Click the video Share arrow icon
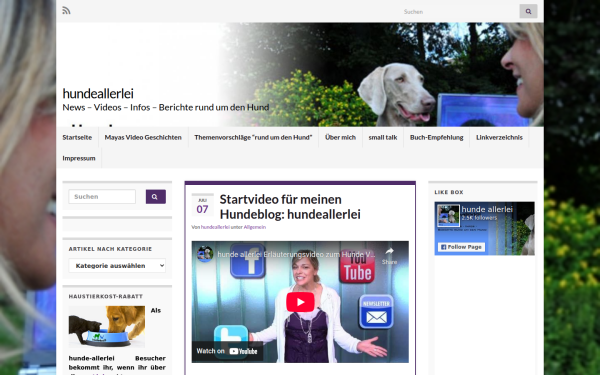Screen dimensions: 600x375 (389, 251)
